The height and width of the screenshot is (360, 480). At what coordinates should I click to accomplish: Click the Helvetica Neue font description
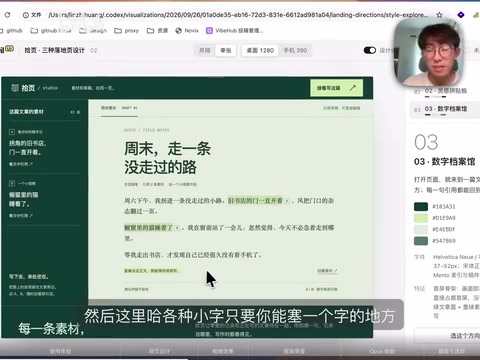(456, 266)
